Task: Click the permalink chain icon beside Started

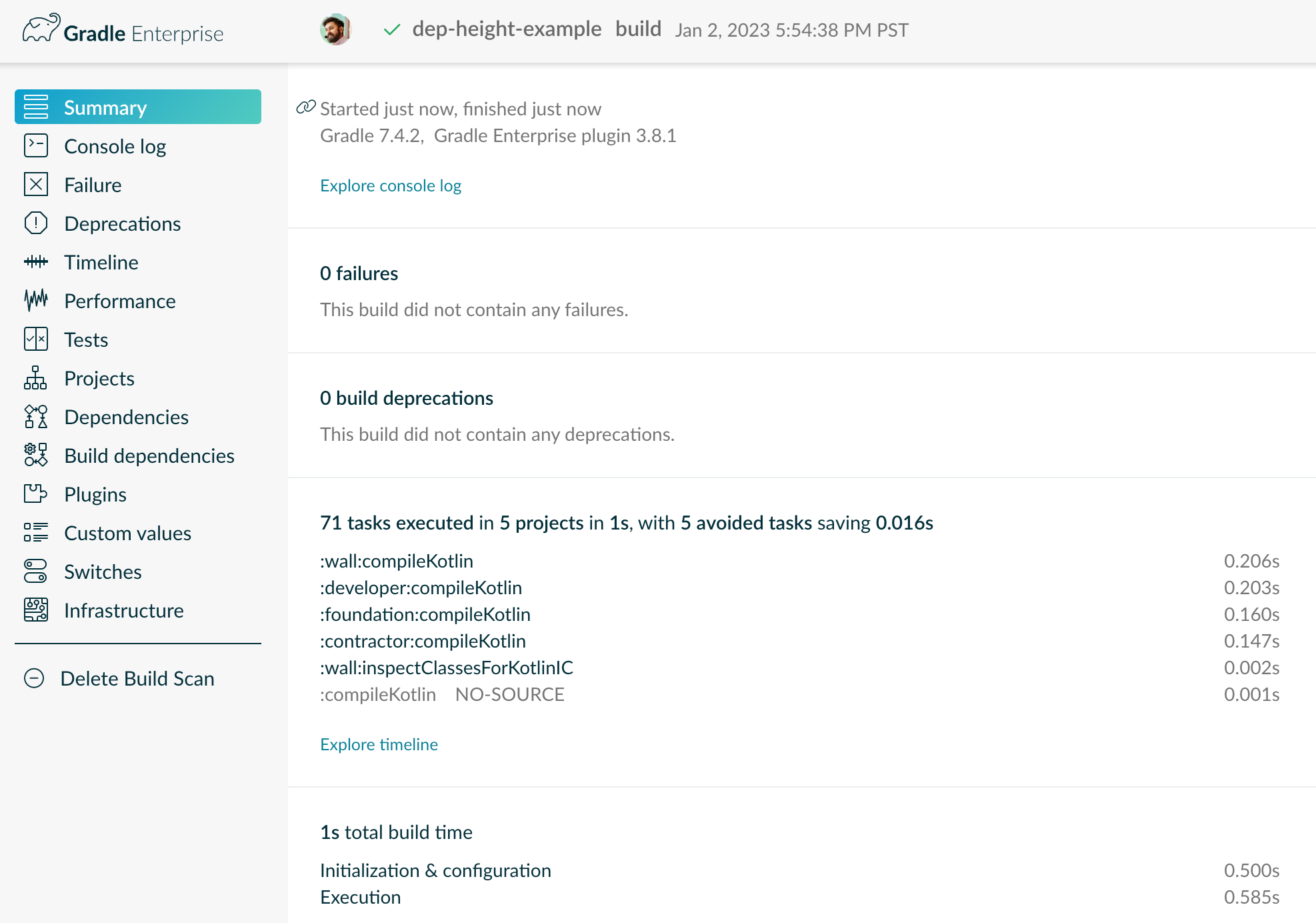Action: point(305,107)
